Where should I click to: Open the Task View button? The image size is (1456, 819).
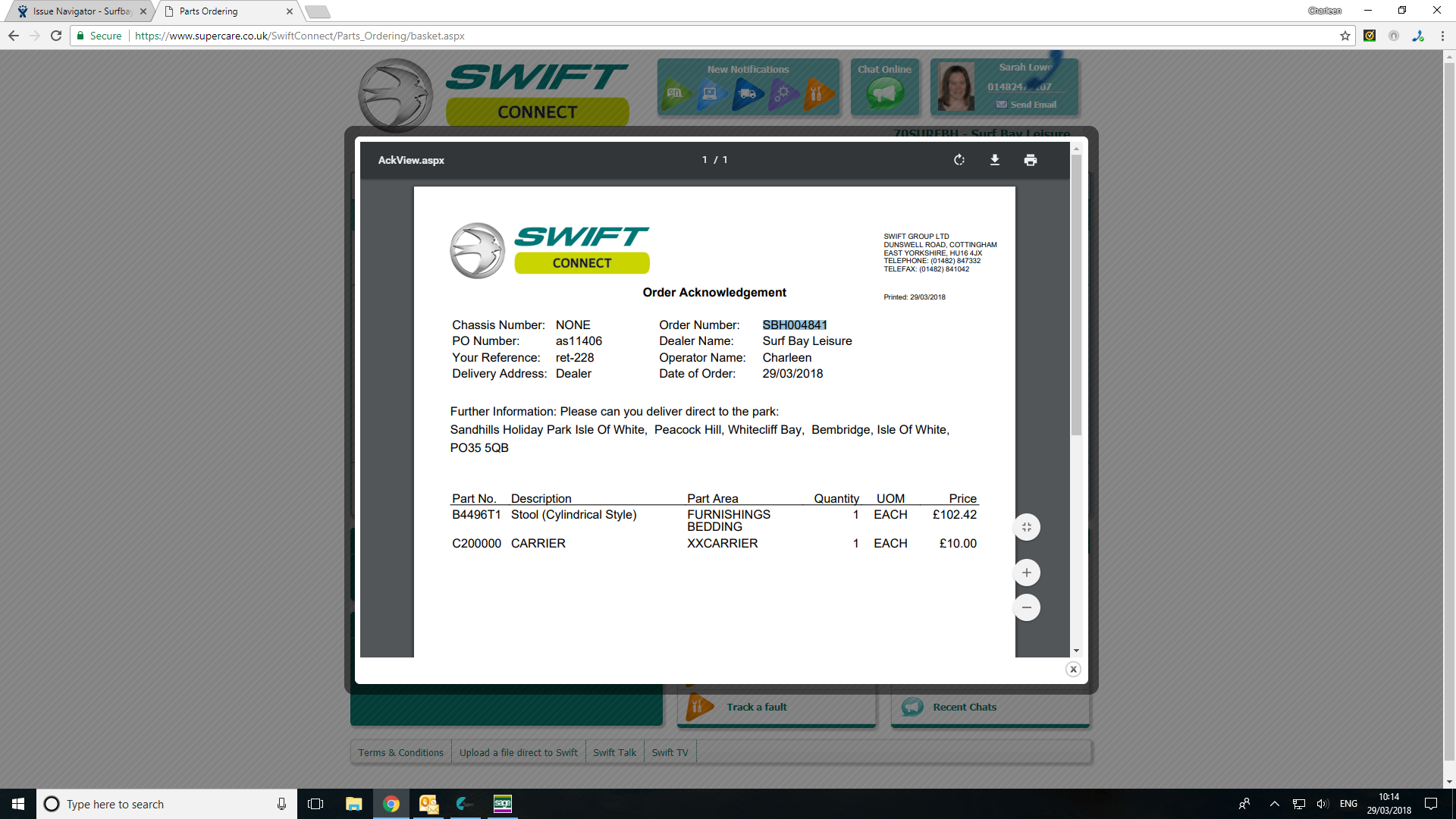[x=315, y=804]
